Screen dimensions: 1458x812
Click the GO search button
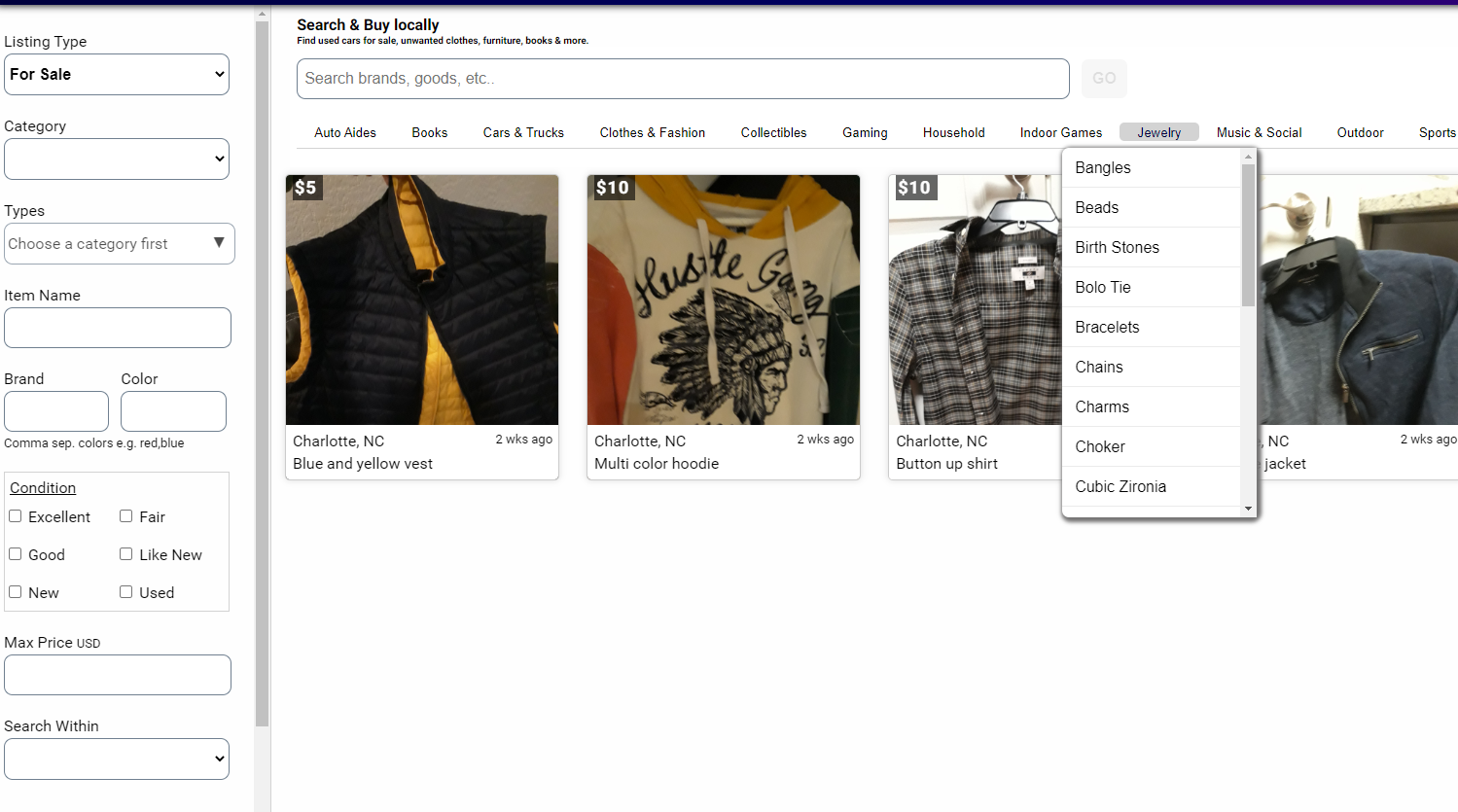[1104, 79]
